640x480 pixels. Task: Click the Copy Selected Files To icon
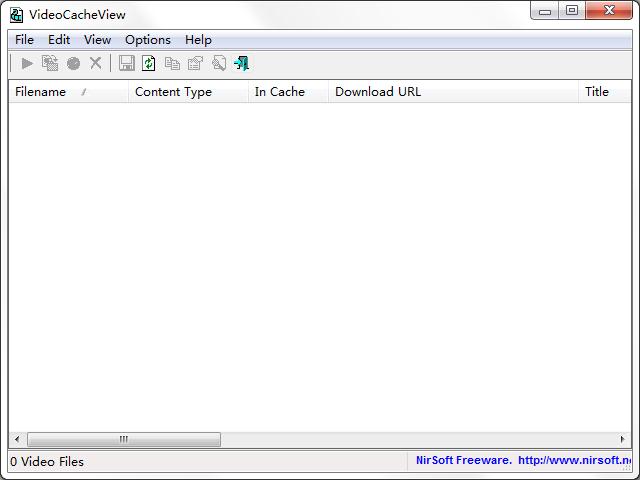(x=50, y=64)
